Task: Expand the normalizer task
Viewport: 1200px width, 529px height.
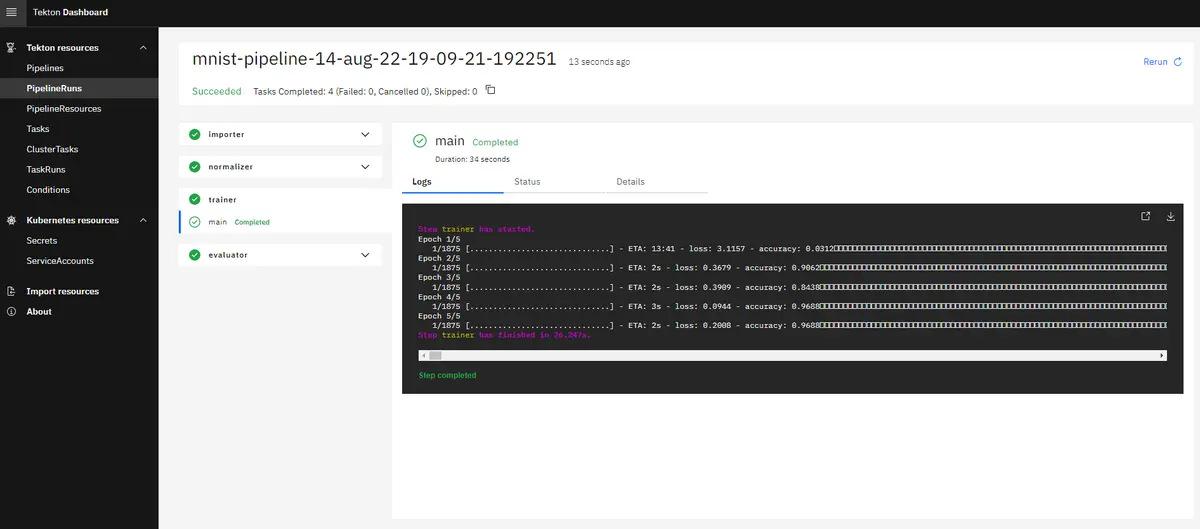Action: tap(366, 166)
